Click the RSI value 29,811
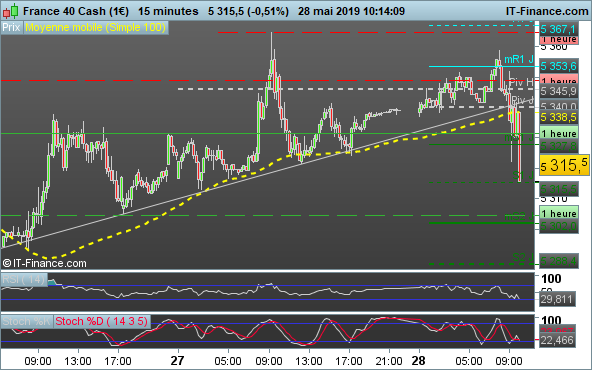 coord(557,300)
